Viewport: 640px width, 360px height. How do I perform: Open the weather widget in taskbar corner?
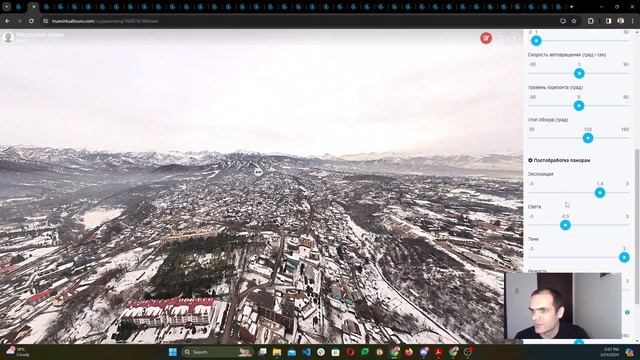tap(18, 352)
